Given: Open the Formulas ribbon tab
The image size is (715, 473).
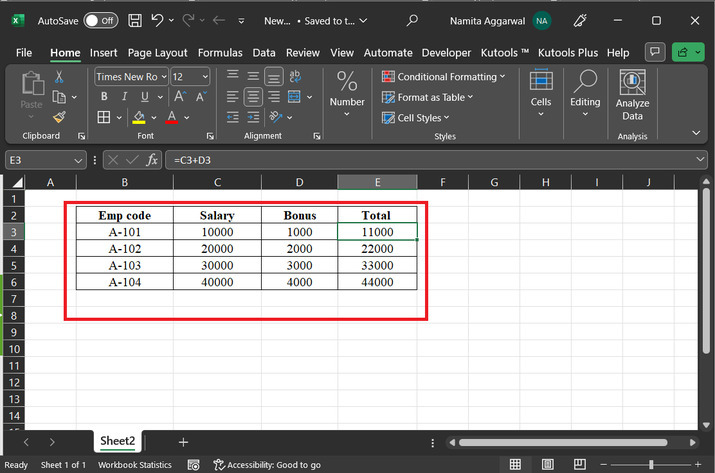Looking at the screenshot, I should click(x=220, y=52).
